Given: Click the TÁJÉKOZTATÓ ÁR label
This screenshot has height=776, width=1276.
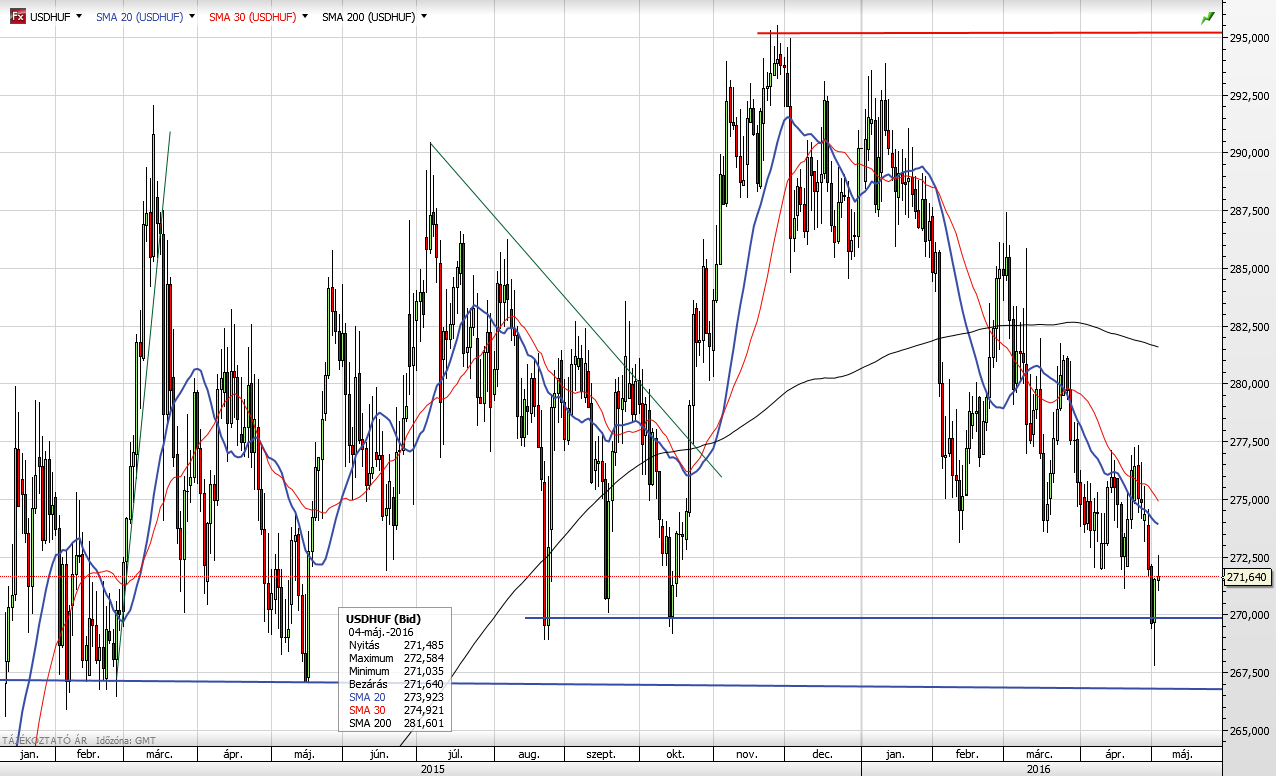Looking at the screenshot, I should (x=45, y=741).
